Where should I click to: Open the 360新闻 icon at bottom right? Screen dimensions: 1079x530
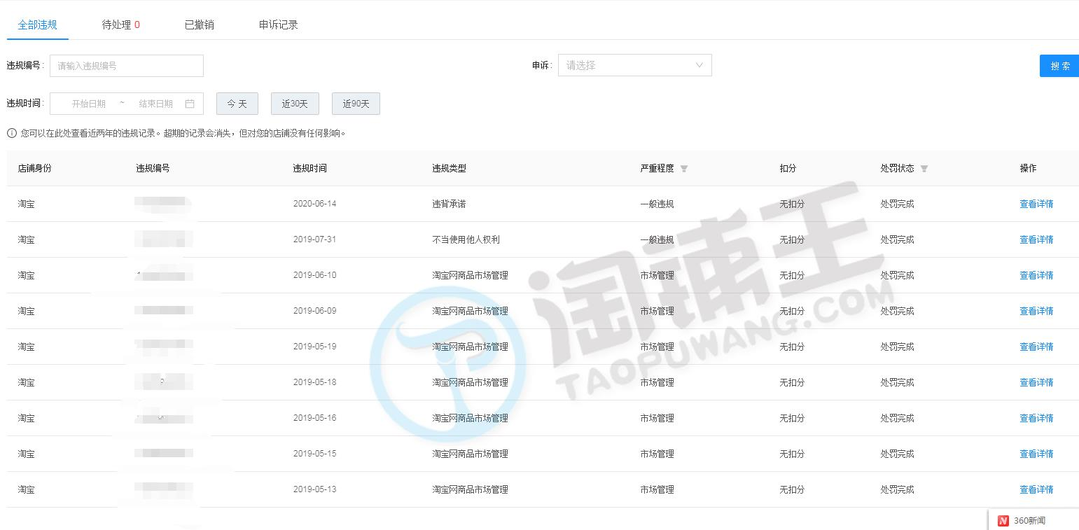[x=1004, y=521]
